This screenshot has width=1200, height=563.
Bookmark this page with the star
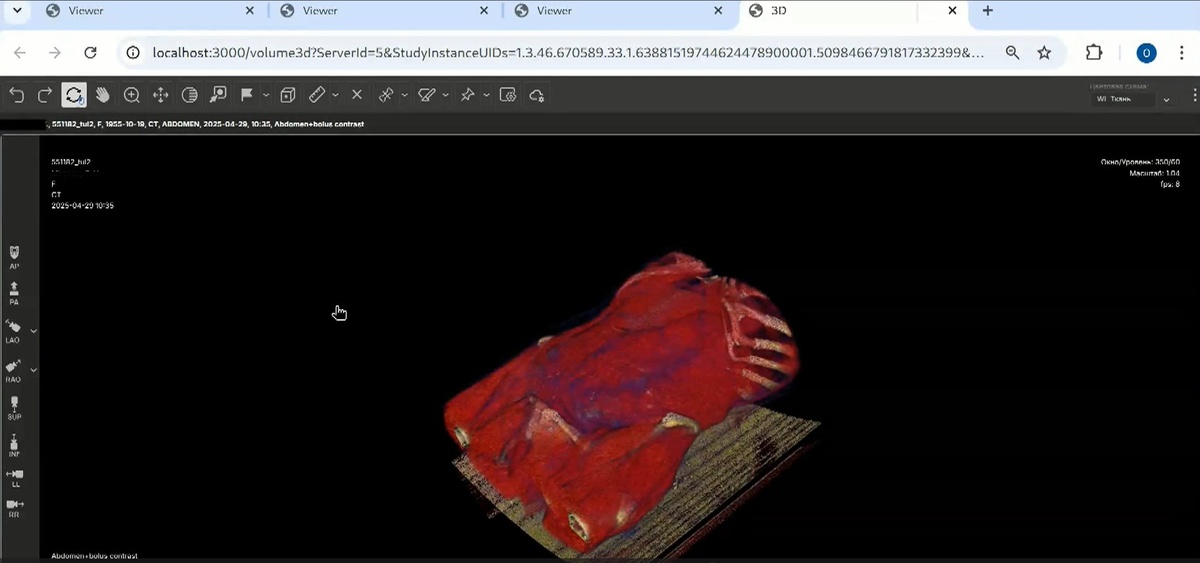coord(1045,53)
